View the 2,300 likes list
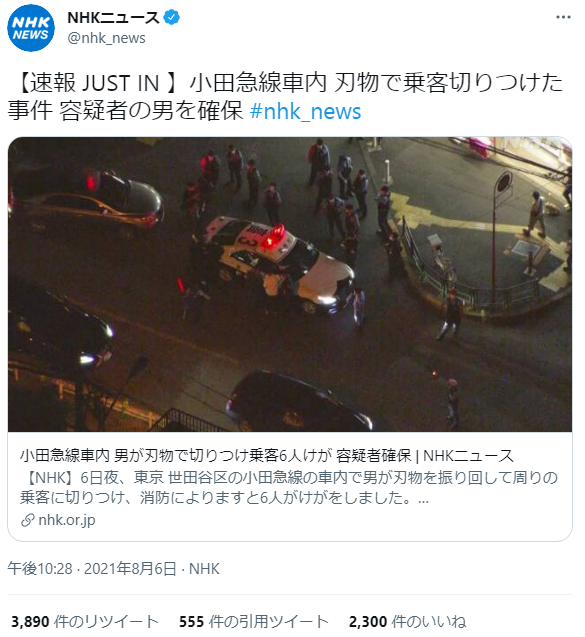This screenshot has width=585, height=637. point(407,622)
